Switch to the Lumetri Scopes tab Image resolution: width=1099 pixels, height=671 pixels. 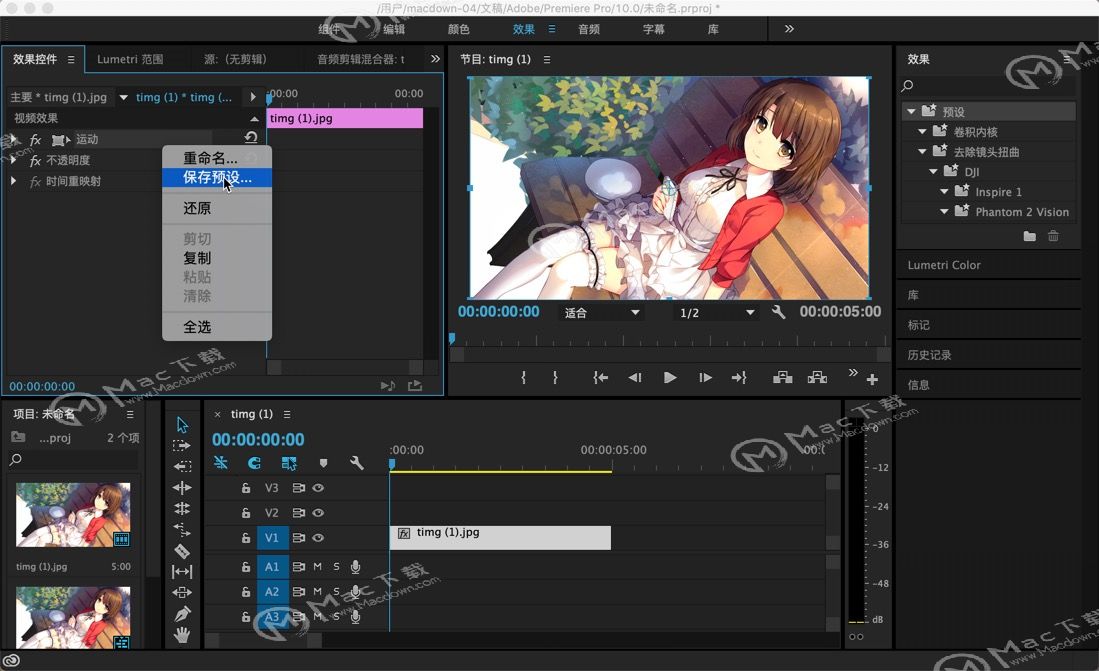point(130,60)
